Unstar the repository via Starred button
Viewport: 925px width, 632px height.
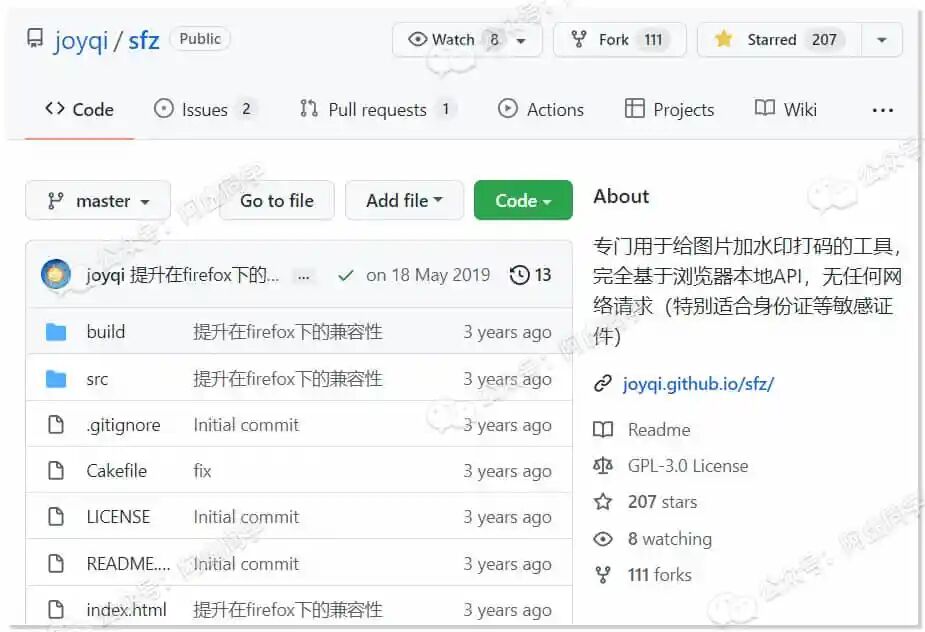[x=779, y=40]
